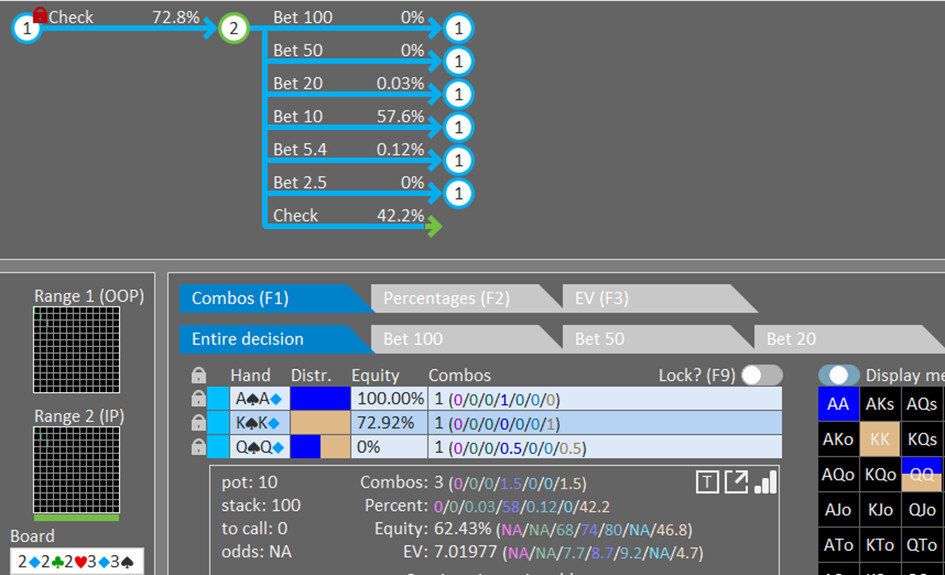Click the red lock on Check node
This screenshot has height=575, width=945.
coord(40,14)
